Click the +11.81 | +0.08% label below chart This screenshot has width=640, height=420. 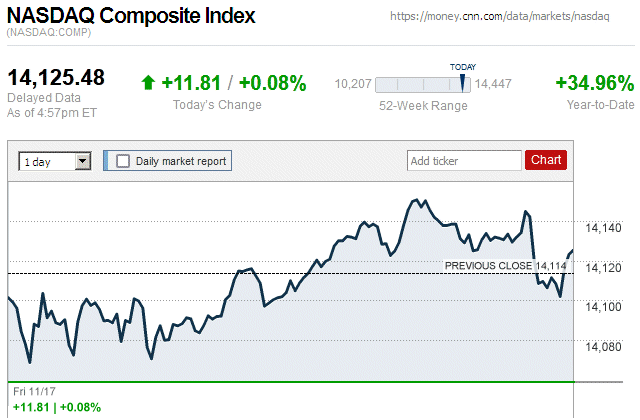coord(56,407)
